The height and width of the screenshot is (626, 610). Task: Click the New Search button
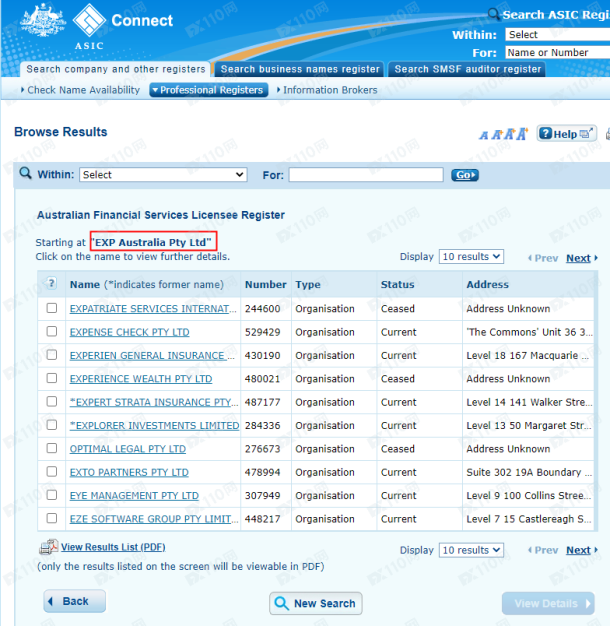coord(316,603)
